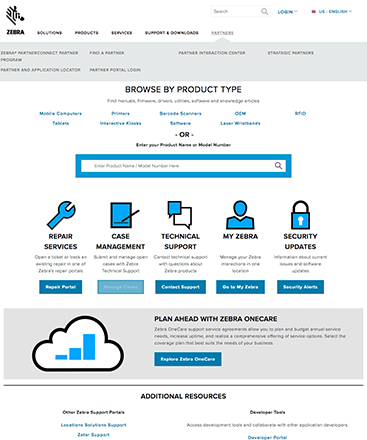Open Locations Solutions Support link
Screen dimensions: 367x440
tap(93, 425)
